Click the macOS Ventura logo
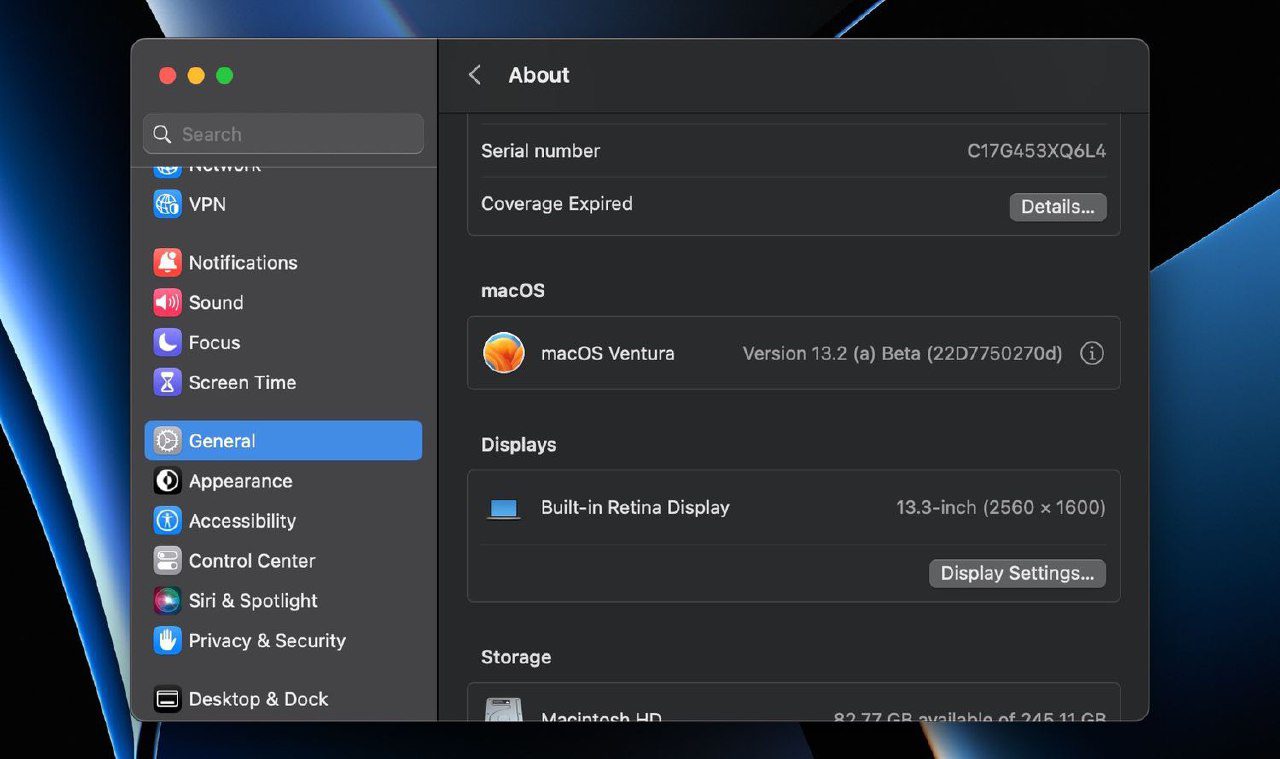This screenshot has height=759, width=1280. [x=504, y=353]
